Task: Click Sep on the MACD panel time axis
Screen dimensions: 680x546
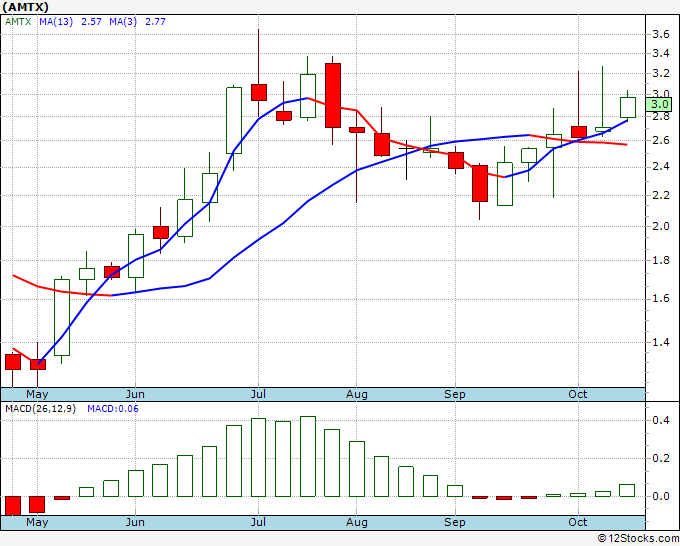Action: pyautogui.click(x=454, y=523)
